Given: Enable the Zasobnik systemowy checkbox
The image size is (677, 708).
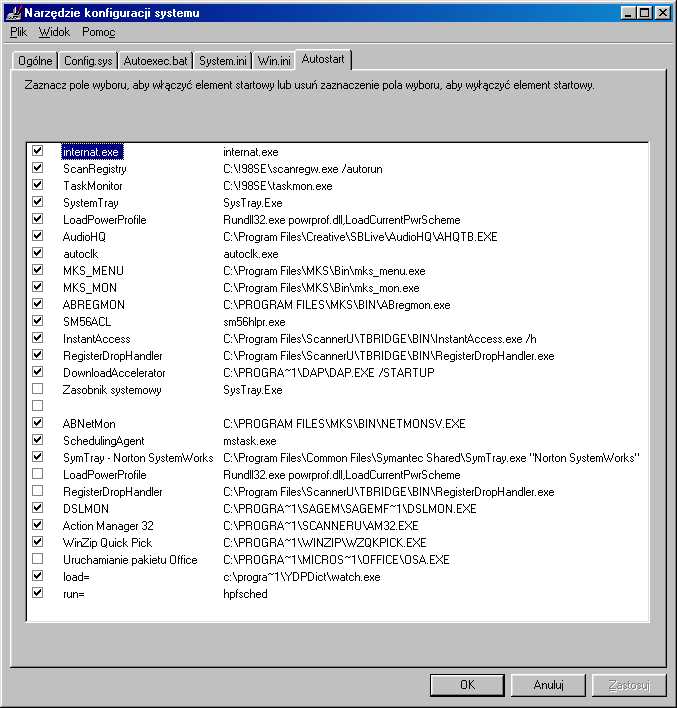Looking at the screenshot, I should (x=38, y=388).
